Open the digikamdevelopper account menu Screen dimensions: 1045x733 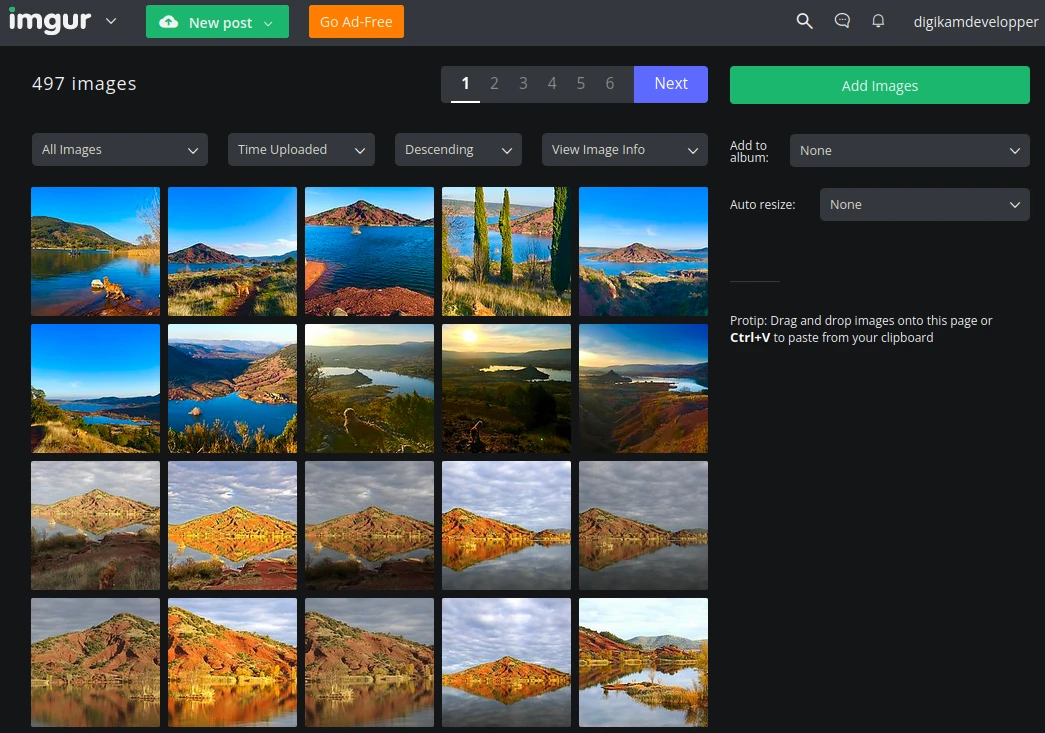click(x=975, y=22)
